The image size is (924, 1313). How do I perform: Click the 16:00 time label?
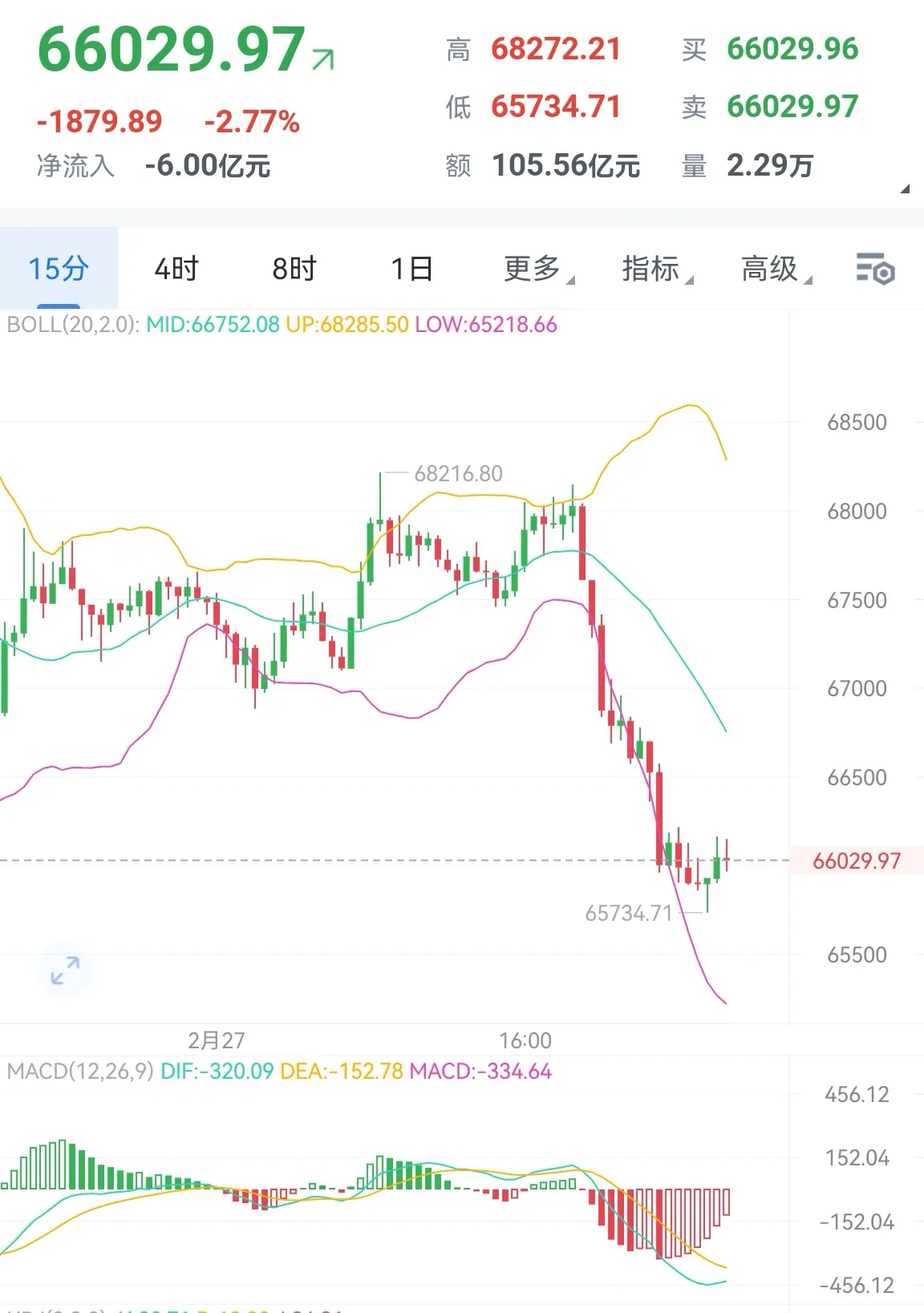tap(525, 1041)
